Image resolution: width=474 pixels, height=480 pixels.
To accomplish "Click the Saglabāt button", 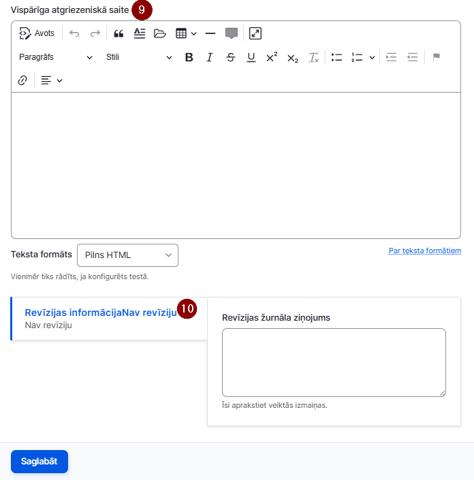I will pos(39,461).
